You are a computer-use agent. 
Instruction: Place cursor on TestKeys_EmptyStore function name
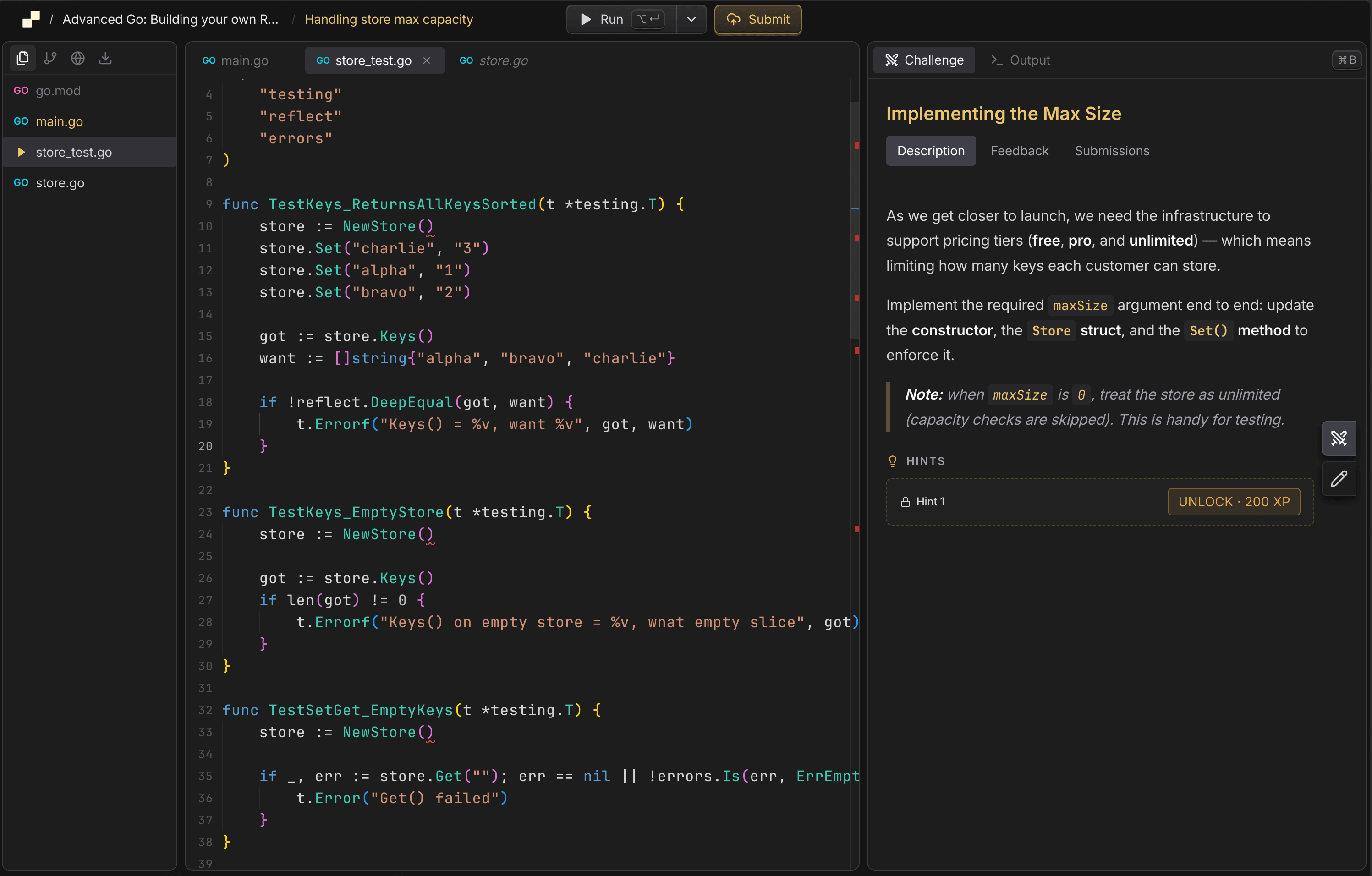point(356,512)
